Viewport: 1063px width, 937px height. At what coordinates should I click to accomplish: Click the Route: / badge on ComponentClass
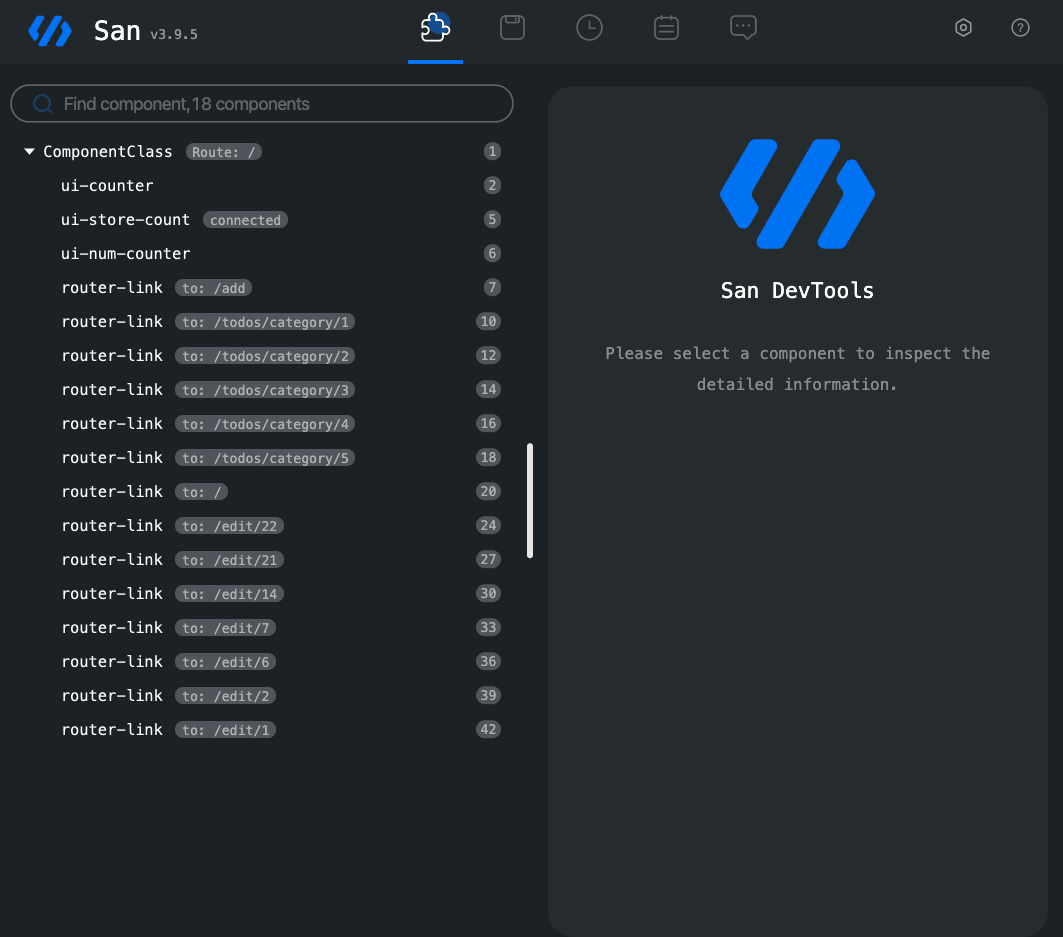coord(224,152)
